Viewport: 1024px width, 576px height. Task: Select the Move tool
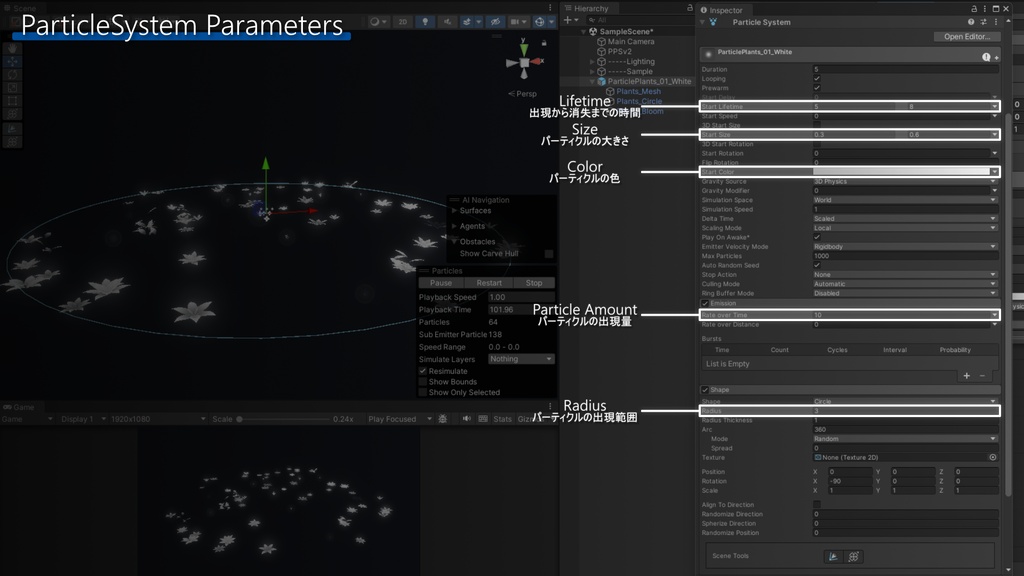12,61
